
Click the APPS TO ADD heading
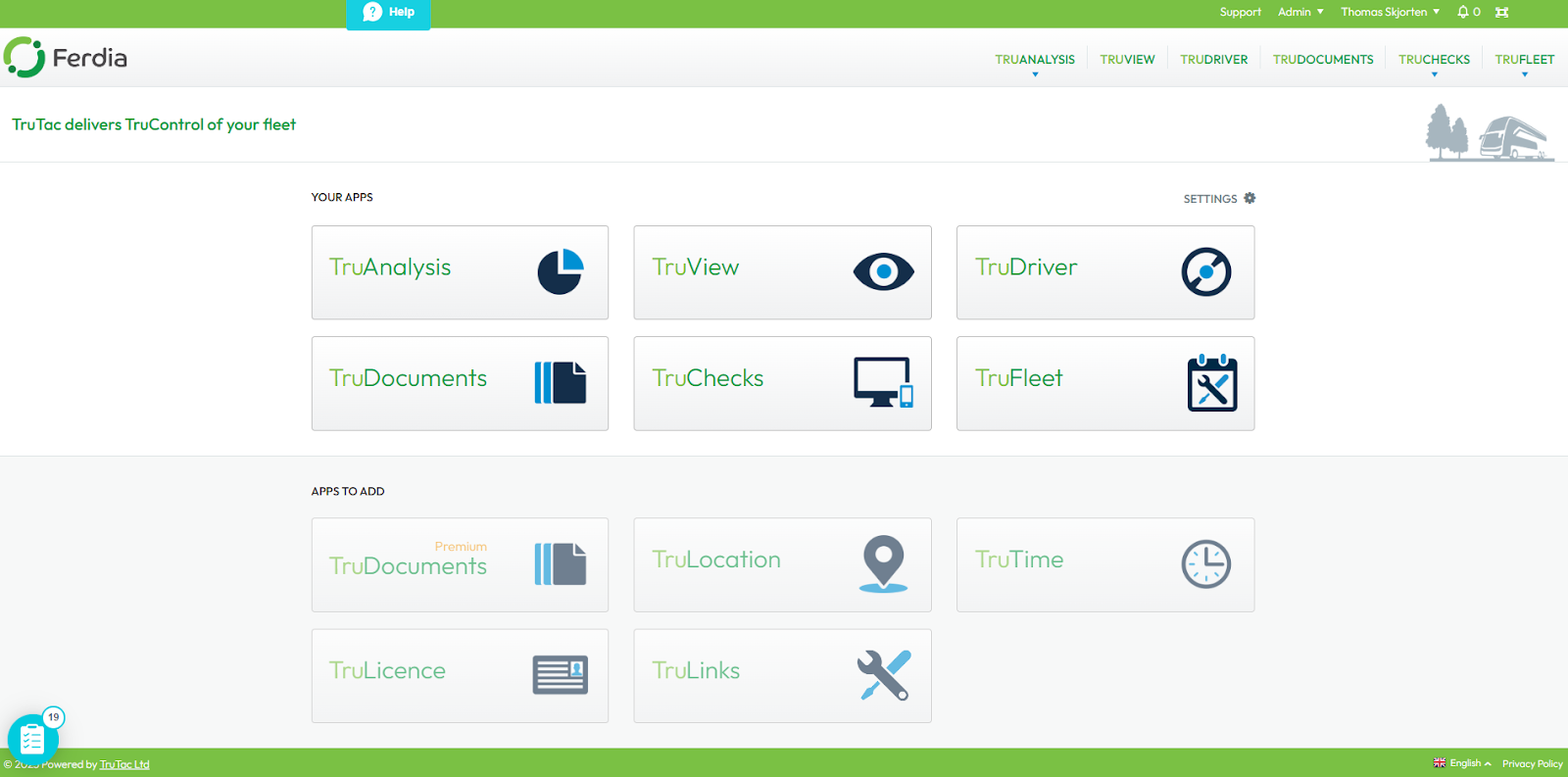coord(348,491)
